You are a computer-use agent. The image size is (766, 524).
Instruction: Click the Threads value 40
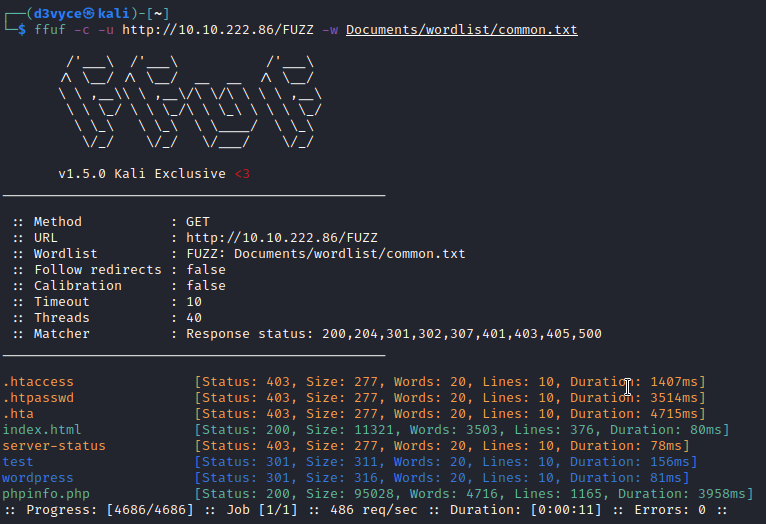click(x=194, y=318)
